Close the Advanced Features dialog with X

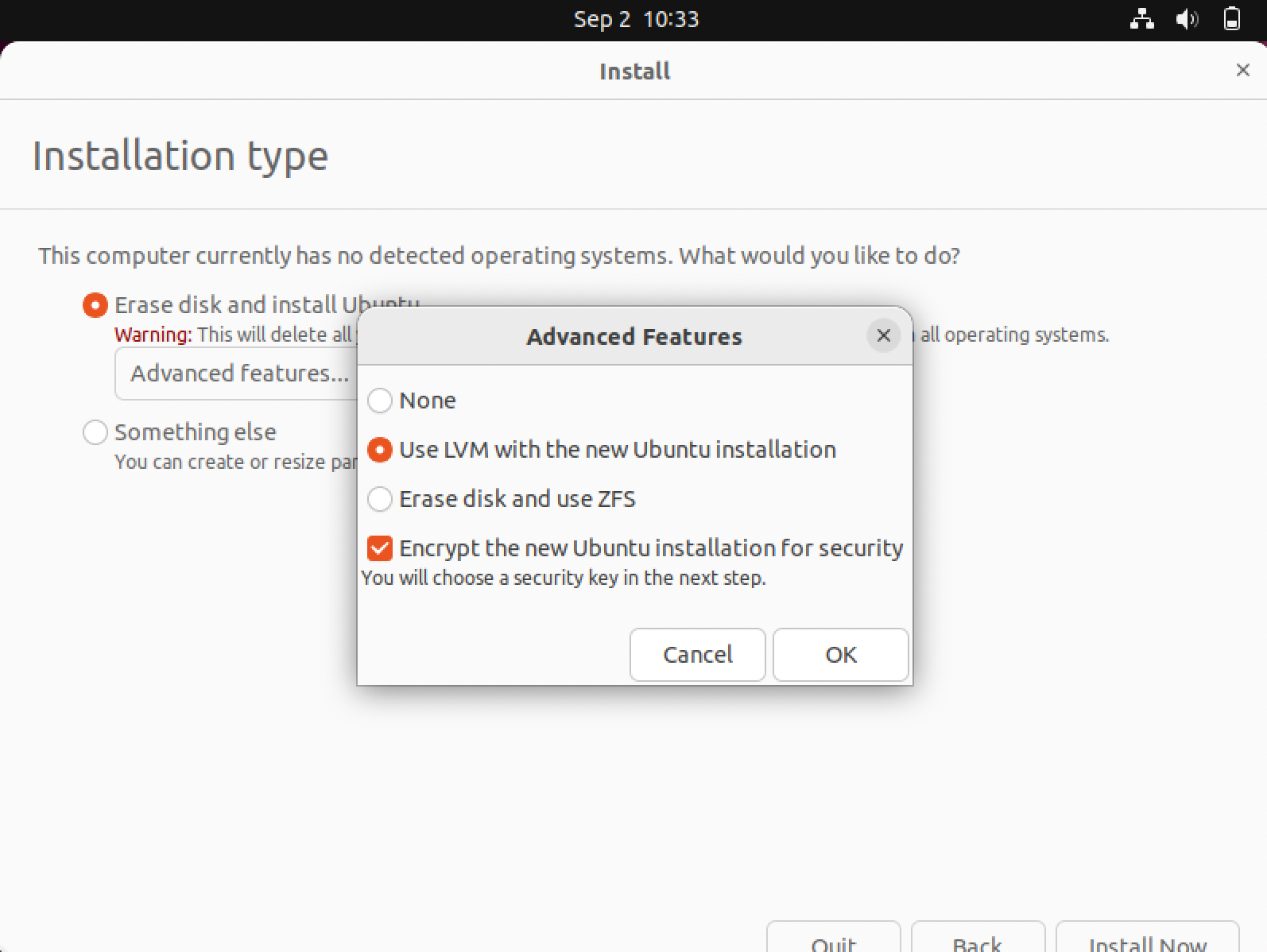883,336
